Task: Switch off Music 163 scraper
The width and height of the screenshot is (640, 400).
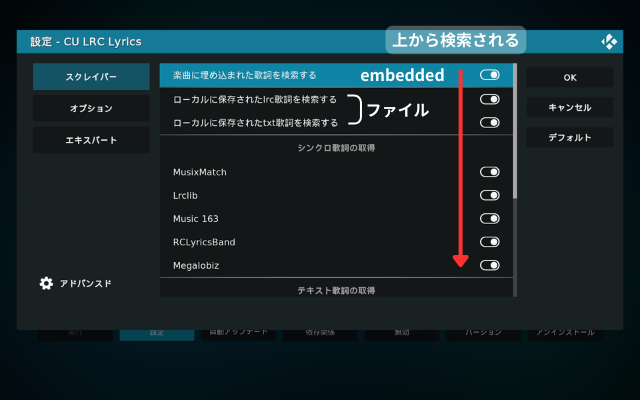Action: (489, 218)
